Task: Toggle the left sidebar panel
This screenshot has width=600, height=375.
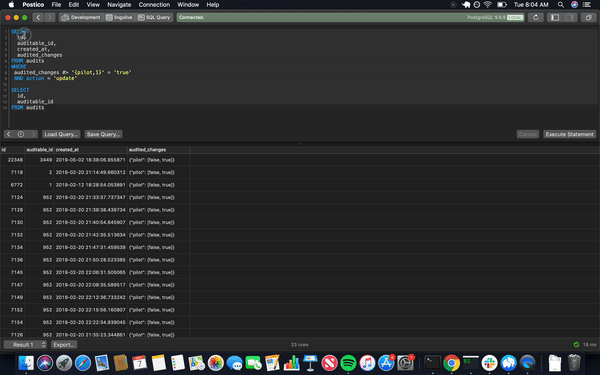Action: pyautogui.click(x=555, y=17)
